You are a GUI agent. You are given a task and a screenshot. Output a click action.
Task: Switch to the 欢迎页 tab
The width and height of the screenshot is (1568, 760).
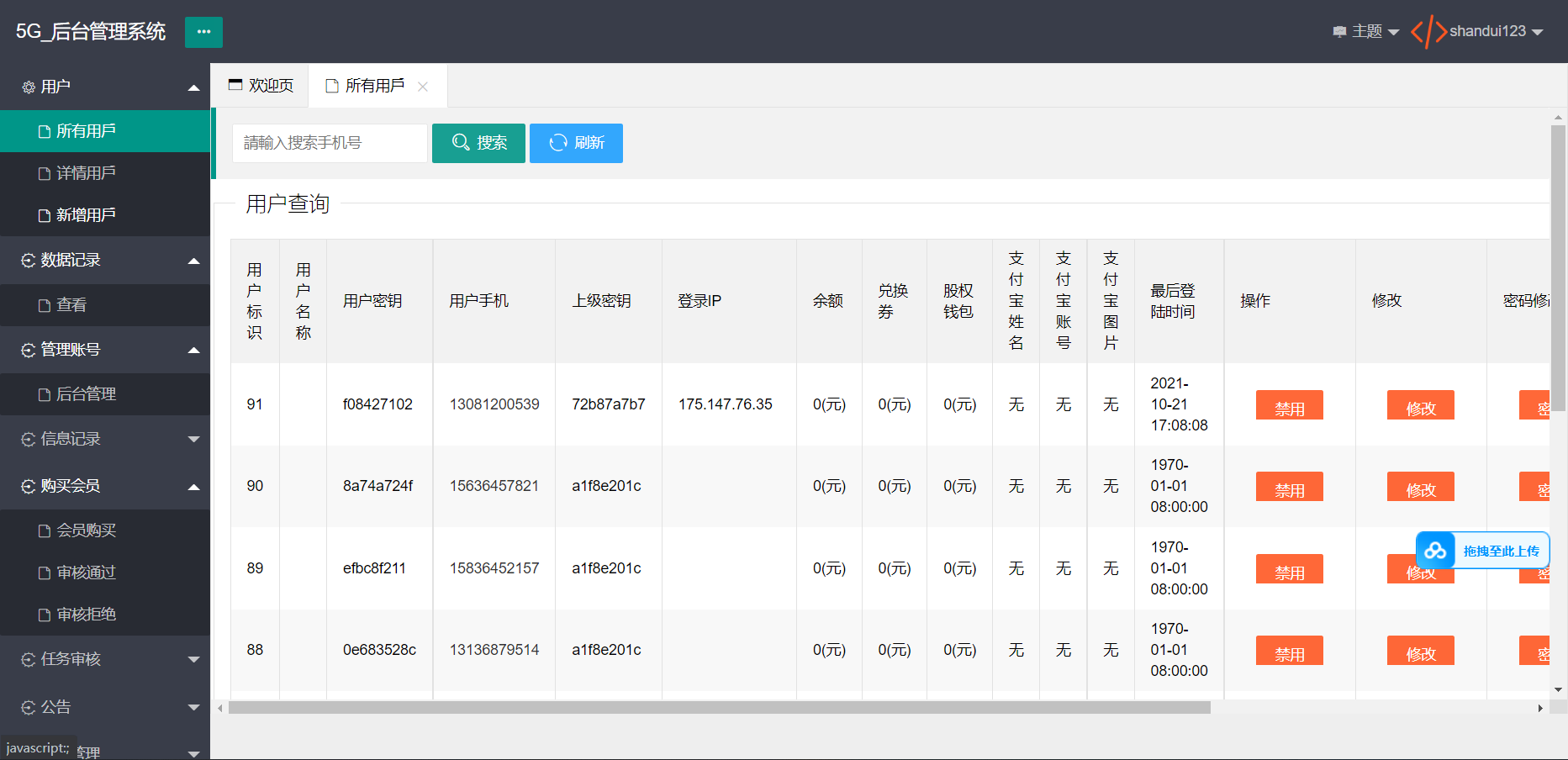[x=261, y=86]
